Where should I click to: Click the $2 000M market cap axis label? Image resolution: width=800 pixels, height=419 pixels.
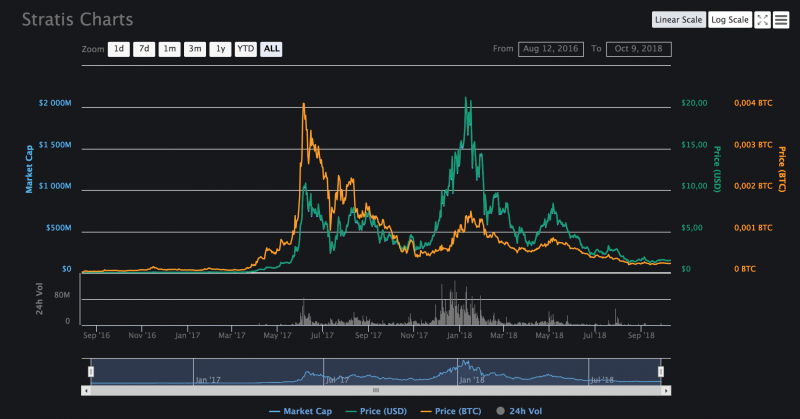55,103
